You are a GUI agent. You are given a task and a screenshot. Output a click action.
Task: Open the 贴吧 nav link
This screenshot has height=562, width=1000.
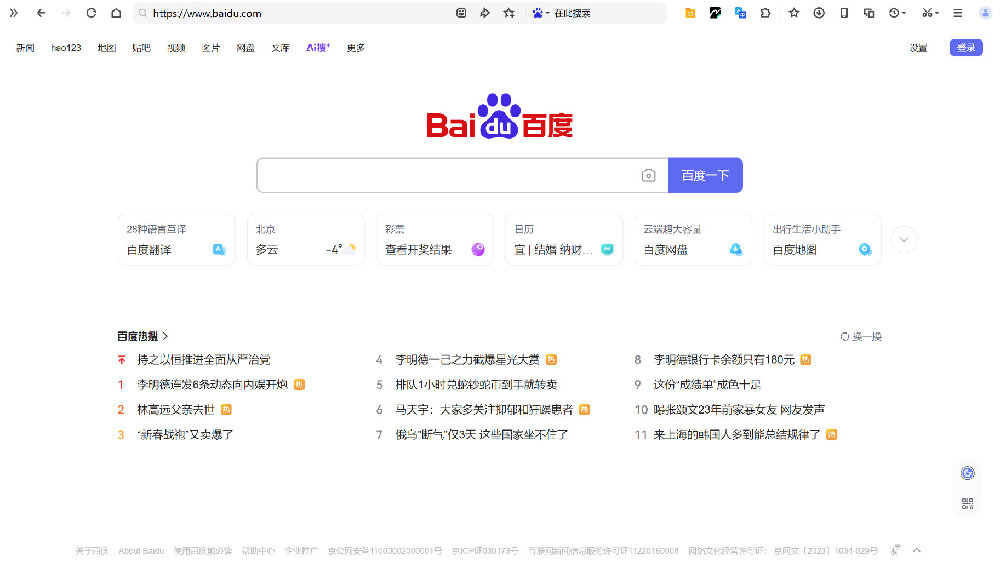tap(141, 48)
